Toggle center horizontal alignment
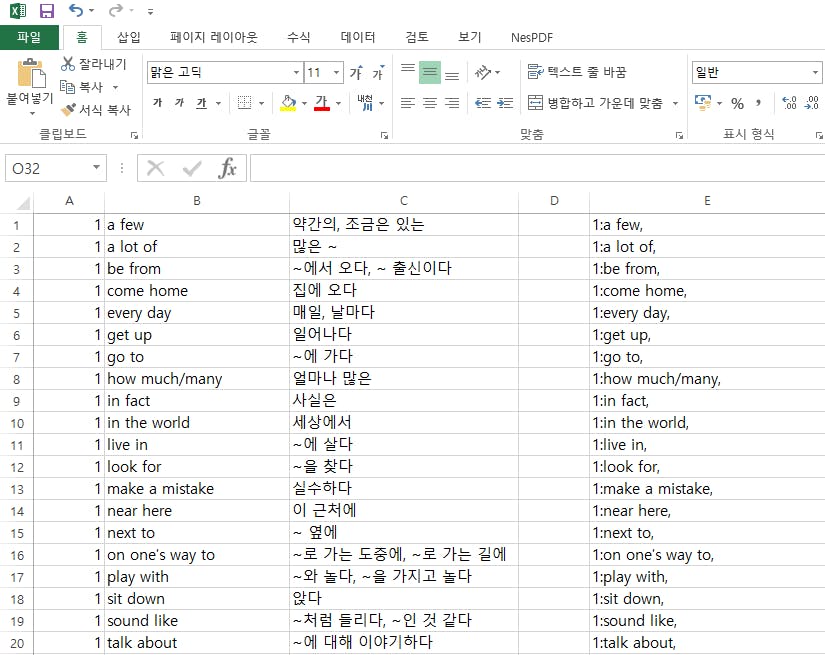This screenshot has width=825, height=655. (430, 103)
